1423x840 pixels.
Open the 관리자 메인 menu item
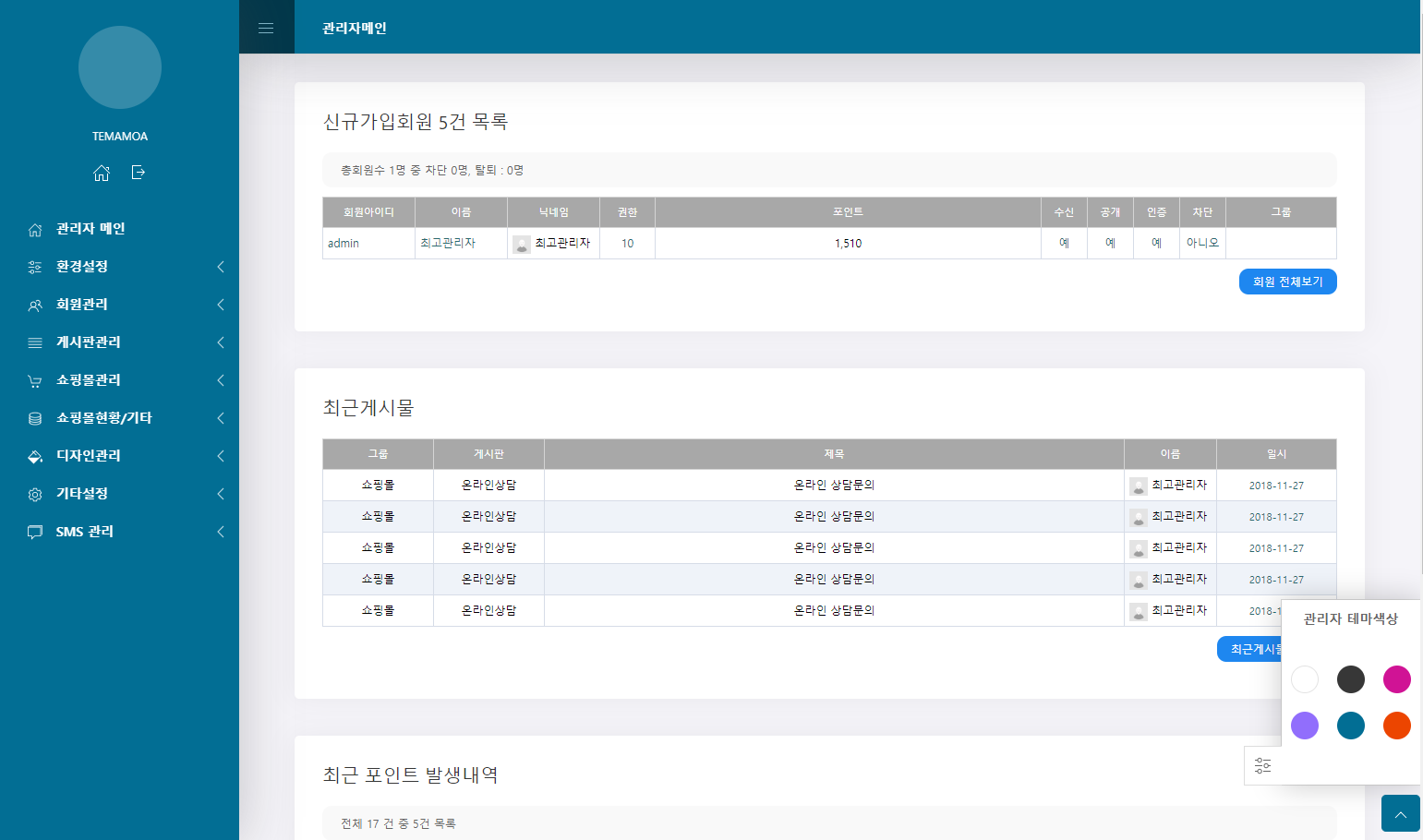(x=90, y=229)
